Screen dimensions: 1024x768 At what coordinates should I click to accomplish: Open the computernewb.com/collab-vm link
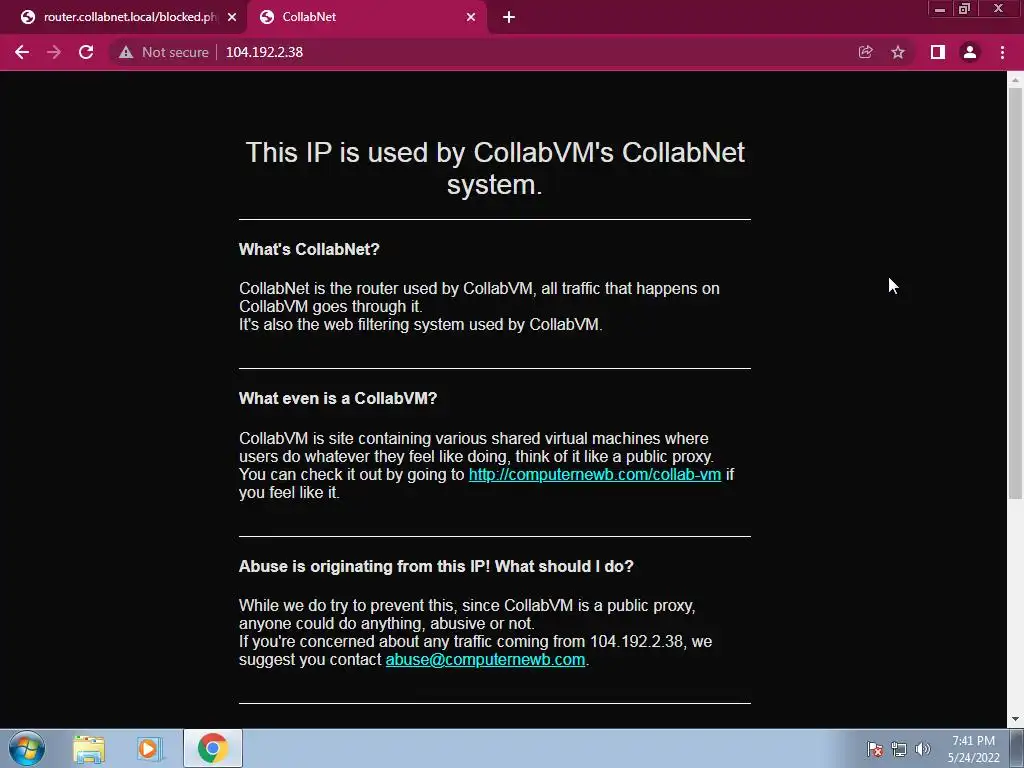594,475
